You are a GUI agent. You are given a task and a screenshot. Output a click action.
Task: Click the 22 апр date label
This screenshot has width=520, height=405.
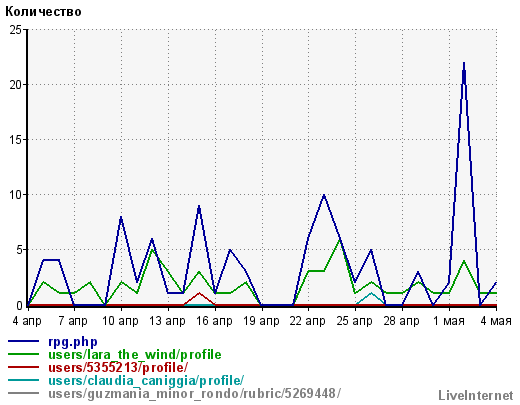(x=308, y=321)
